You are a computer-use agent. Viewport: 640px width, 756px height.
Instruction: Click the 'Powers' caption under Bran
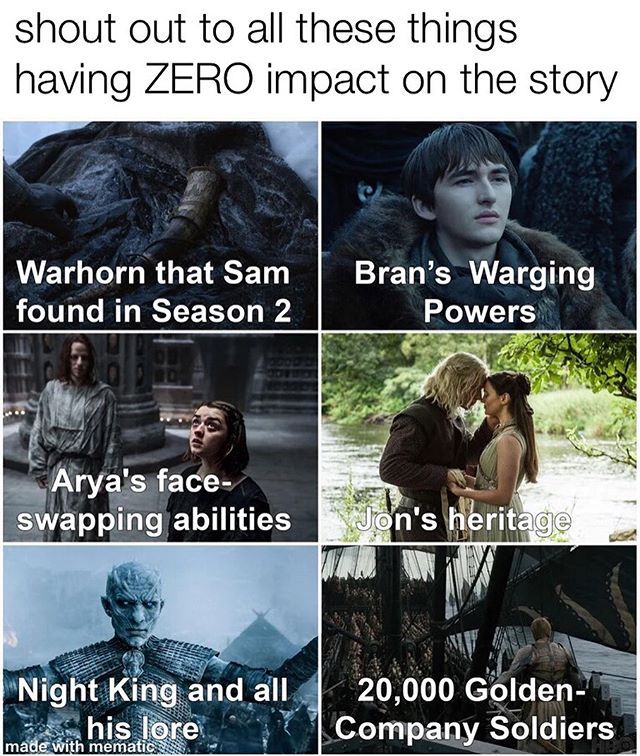[479, 311]
